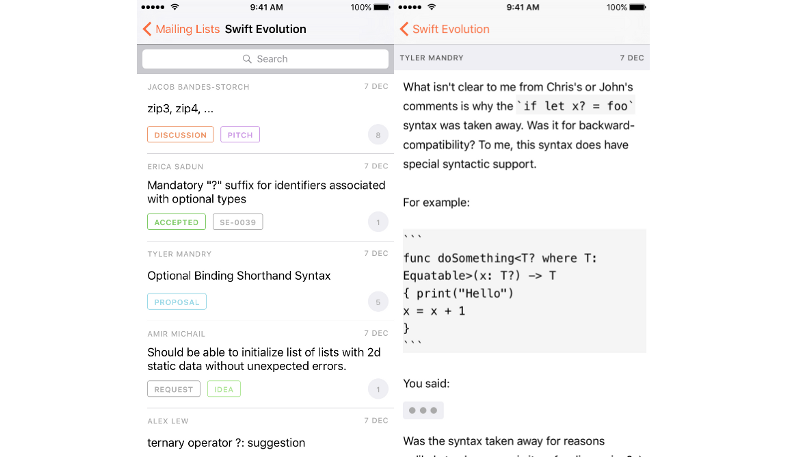Tap the SE-0039 tag
The width and height of the screenshot is (800, 458).
pos(238,222)
